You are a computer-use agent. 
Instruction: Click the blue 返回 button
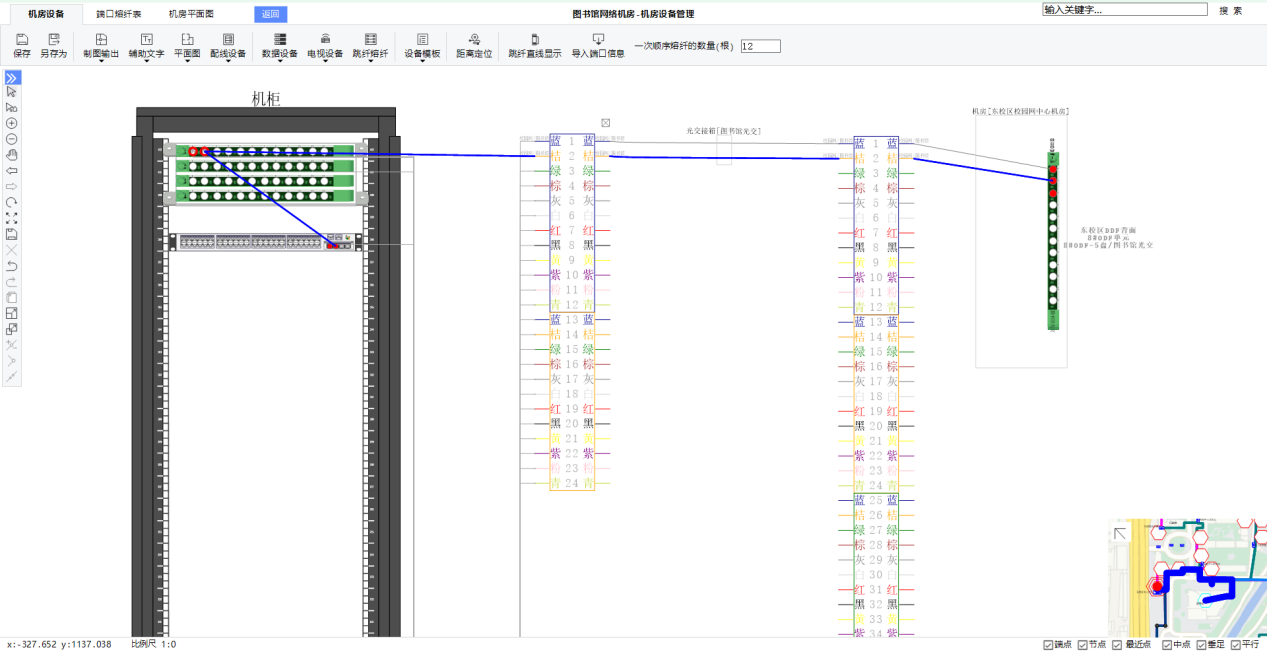tap(271, 14)
